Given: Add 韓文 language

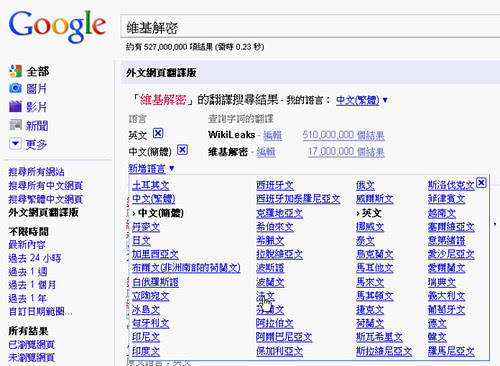Looking at the screenshot, I should pyautogui.click(x=437, y=337).
